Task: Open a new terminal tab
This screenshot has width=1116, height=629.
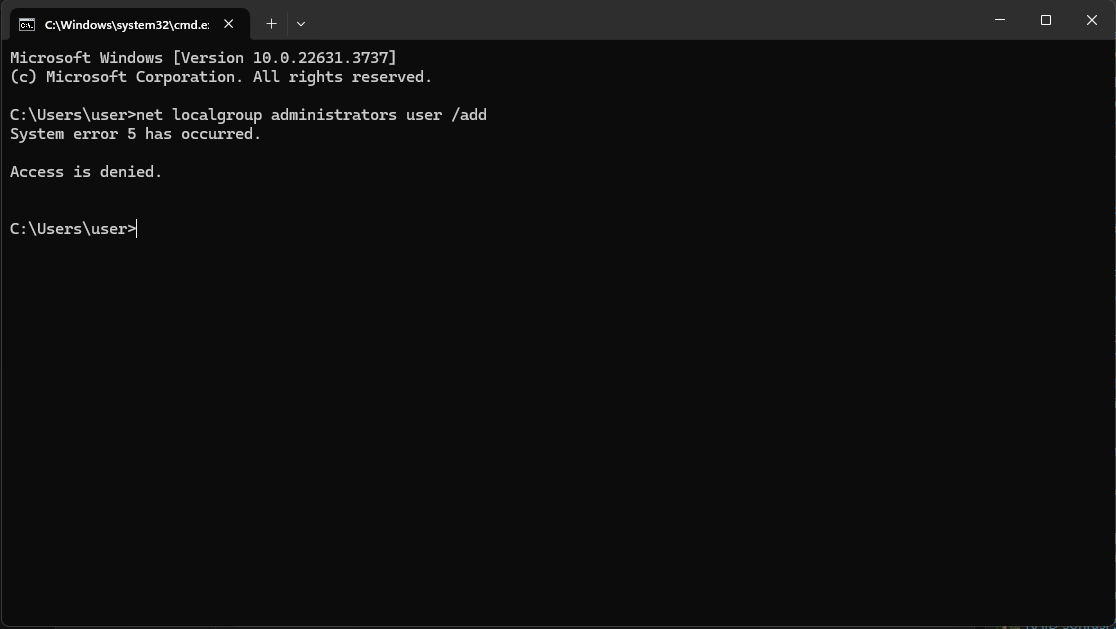Action: 271,23
